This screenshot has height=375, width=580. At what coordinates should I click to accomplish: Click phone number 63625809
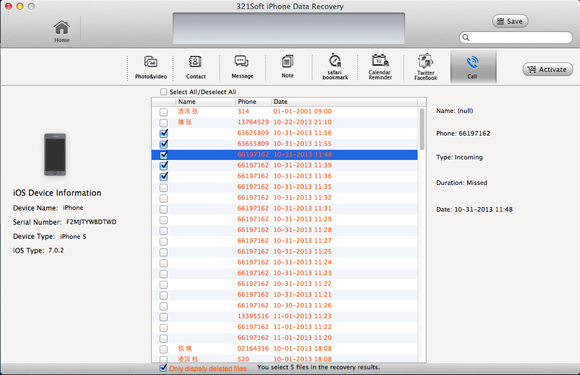pyautogui.click(x=253, y=133)
